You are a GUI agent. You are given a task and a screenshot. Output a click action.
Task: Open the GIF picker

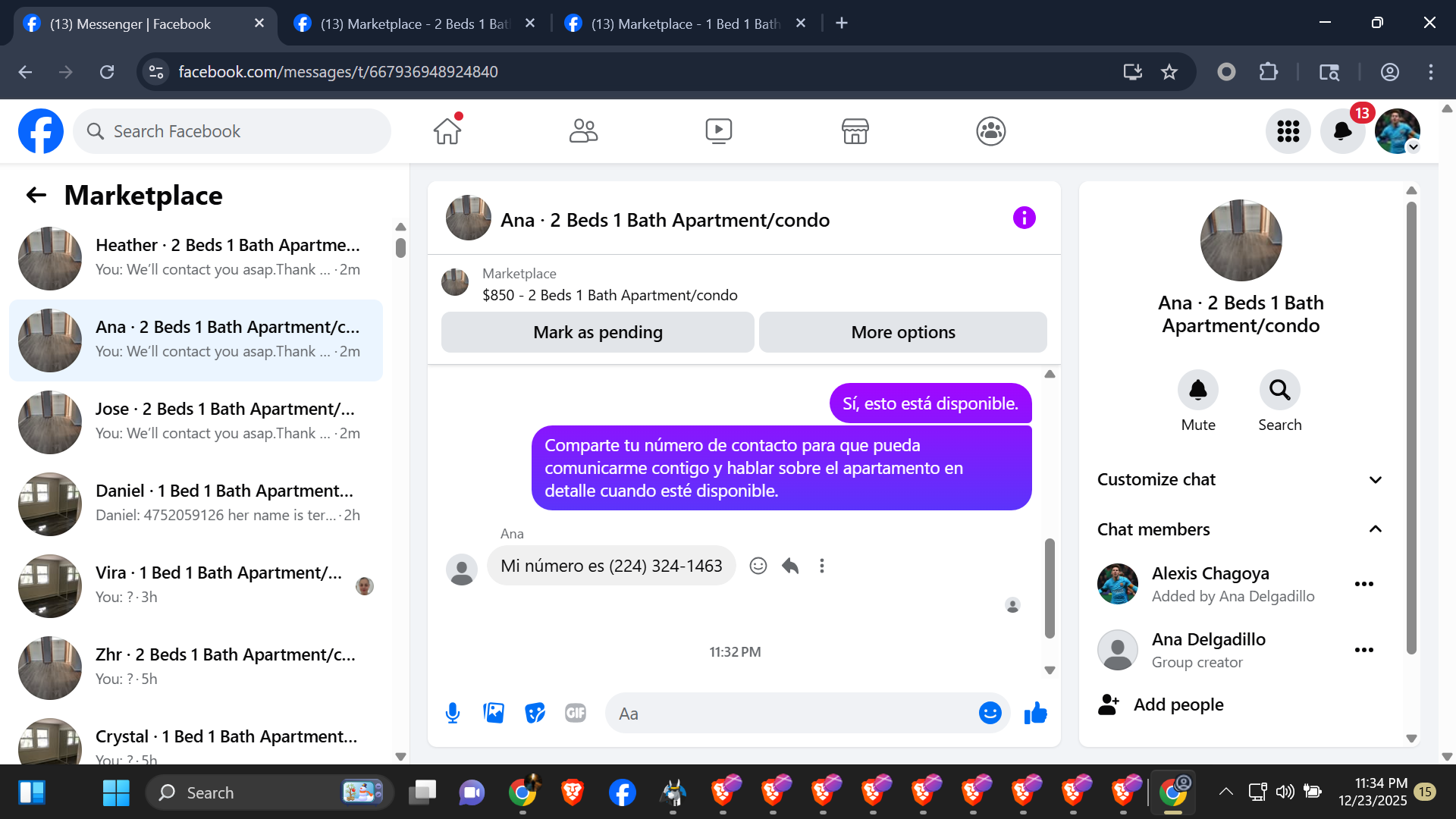[576, 713]
